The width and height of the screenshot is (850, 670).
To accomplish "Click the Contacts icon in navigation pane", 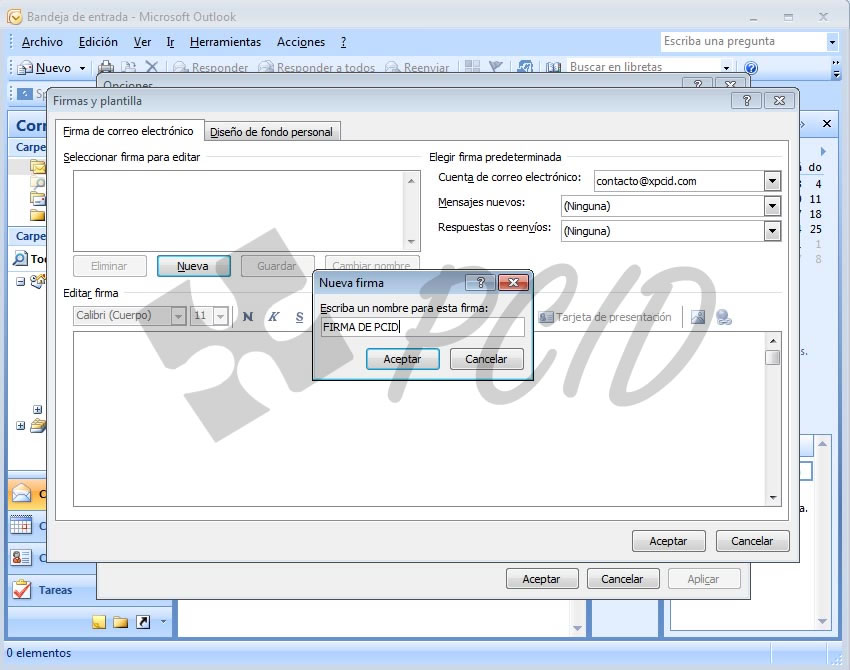I will click(21, 557).
